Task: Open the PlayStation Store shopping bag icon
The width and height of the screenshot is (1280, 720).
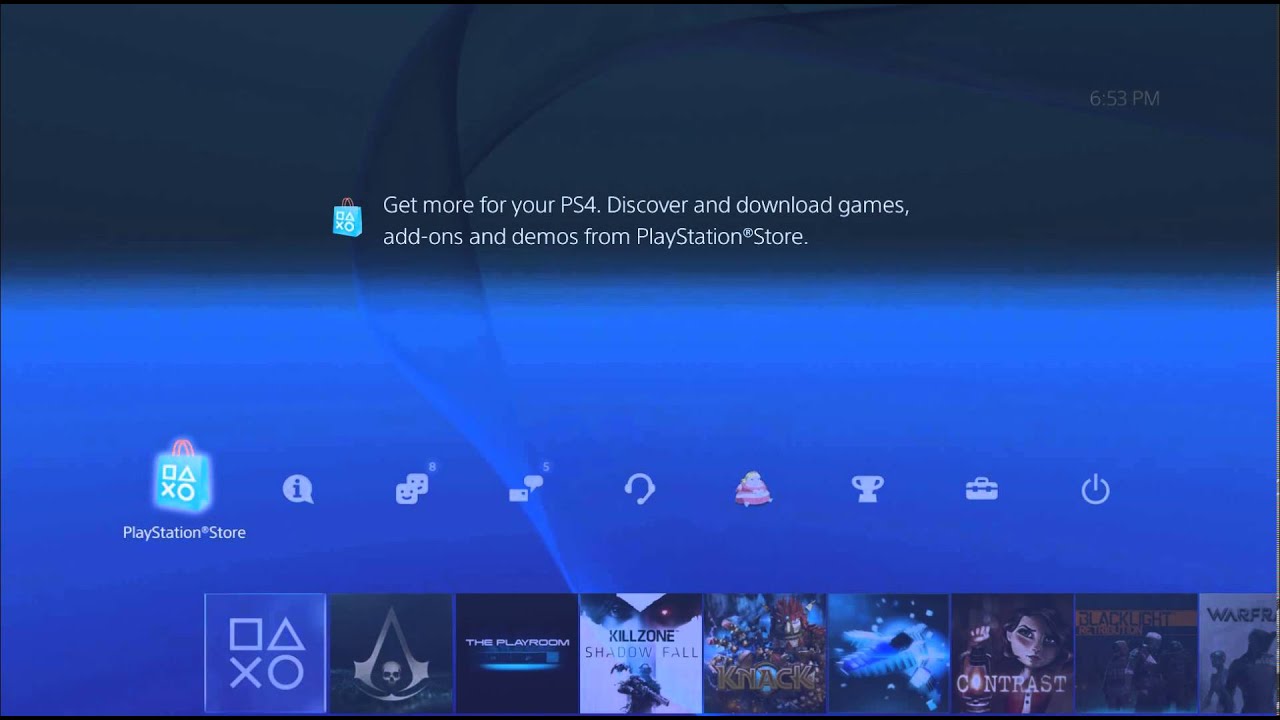Action: 183,476
